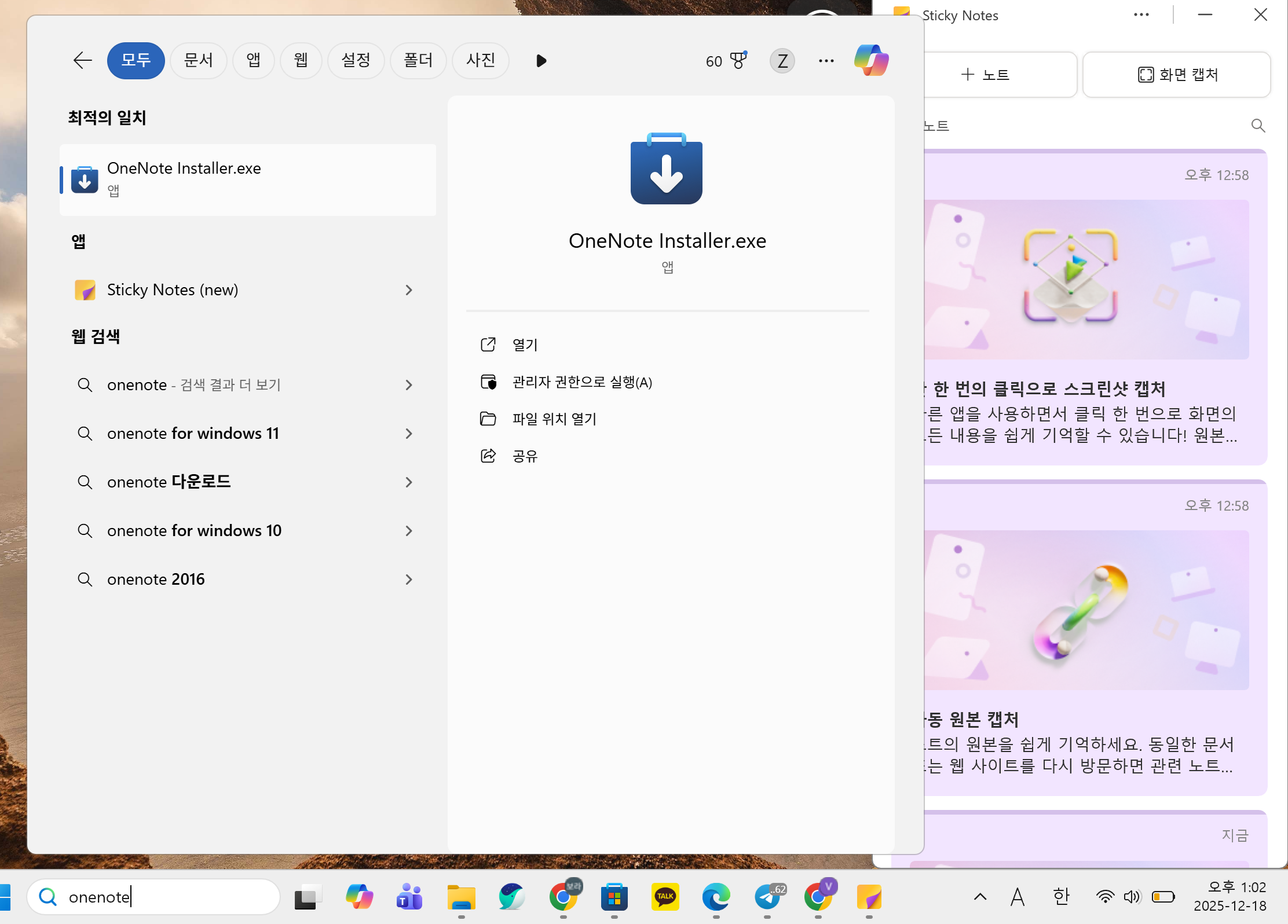This screenshot has width=1288, height=924.
Task: Open Microsoft Store from the taskbar
Action: pos(614,897)
